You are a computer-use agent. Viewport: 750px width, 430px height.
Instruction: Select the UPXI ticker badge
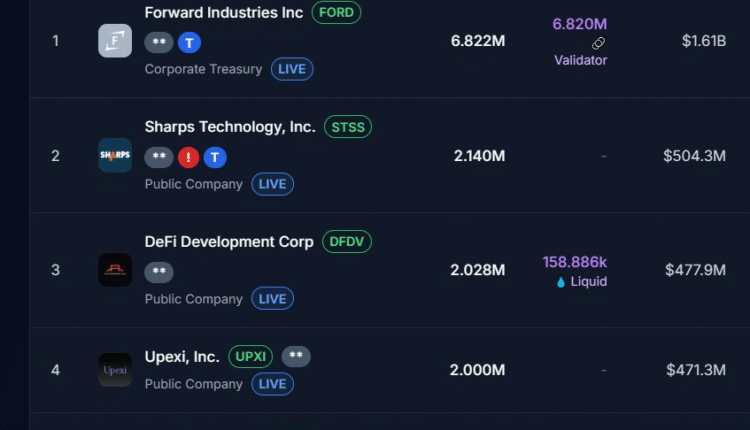tap(250, 356)
